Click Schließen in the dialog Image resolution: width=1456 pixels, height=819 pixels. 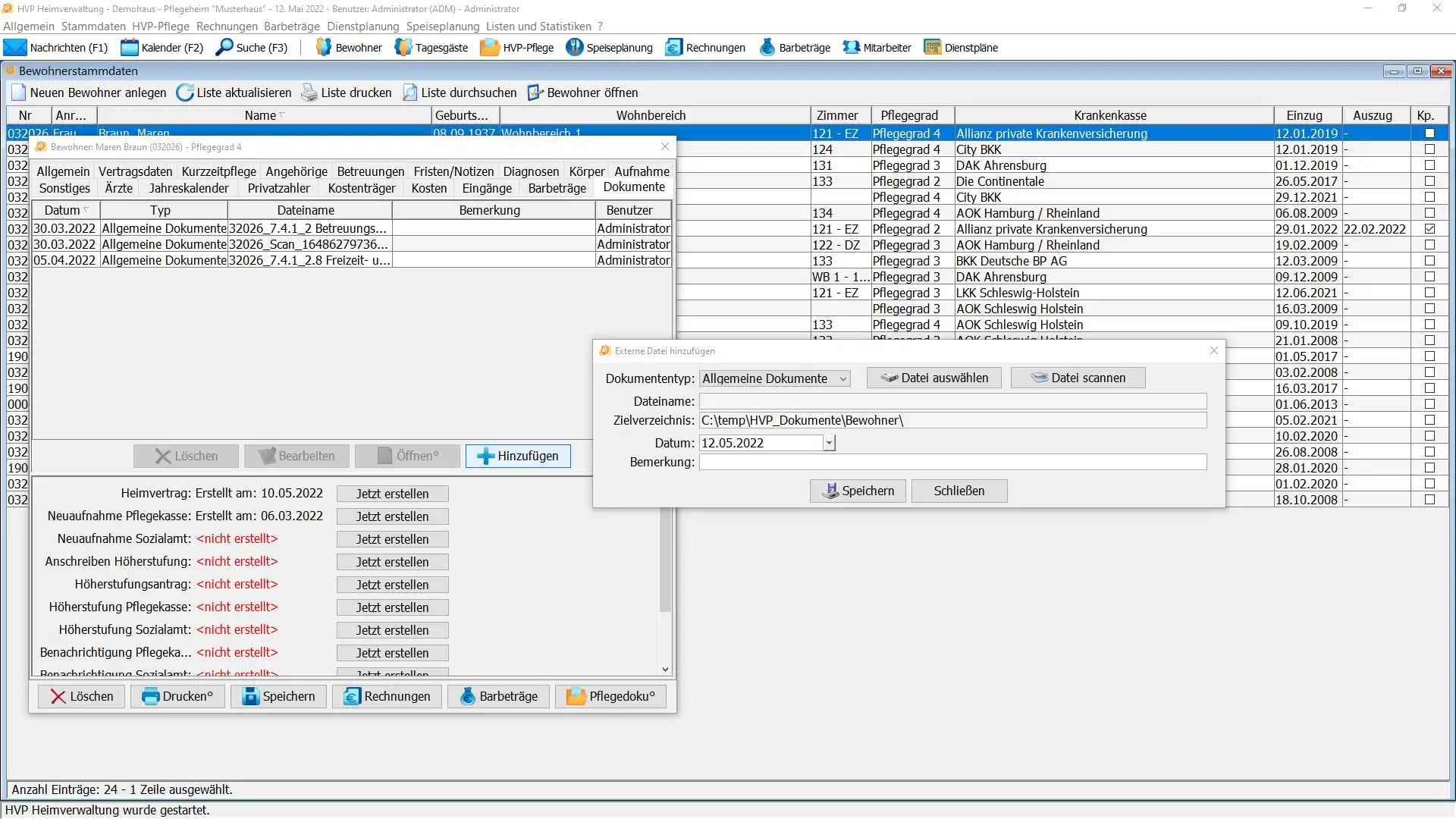(x=959, y=491)
